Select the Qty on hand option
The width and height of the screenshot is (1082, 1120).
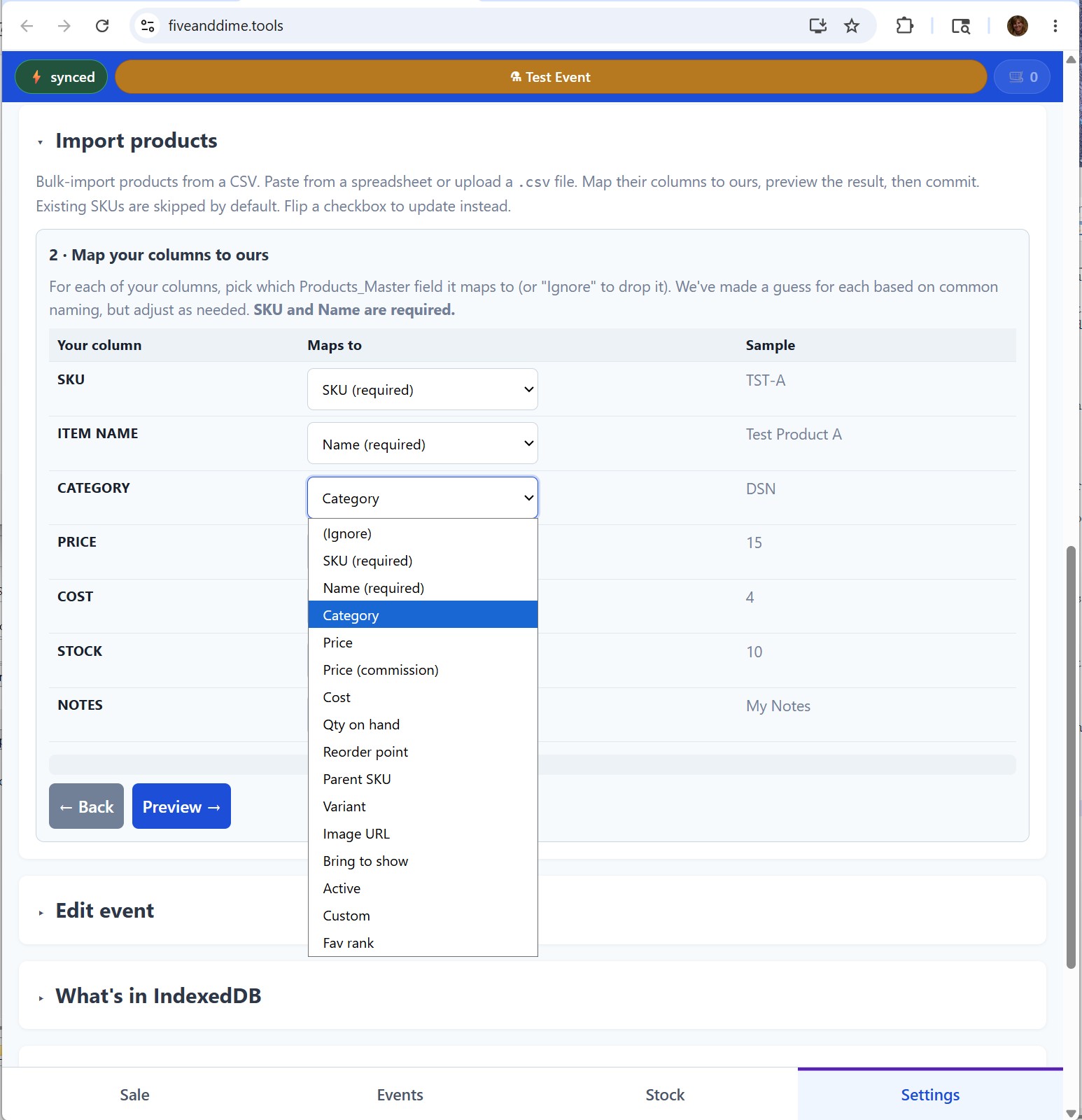(x=423, y=724)
